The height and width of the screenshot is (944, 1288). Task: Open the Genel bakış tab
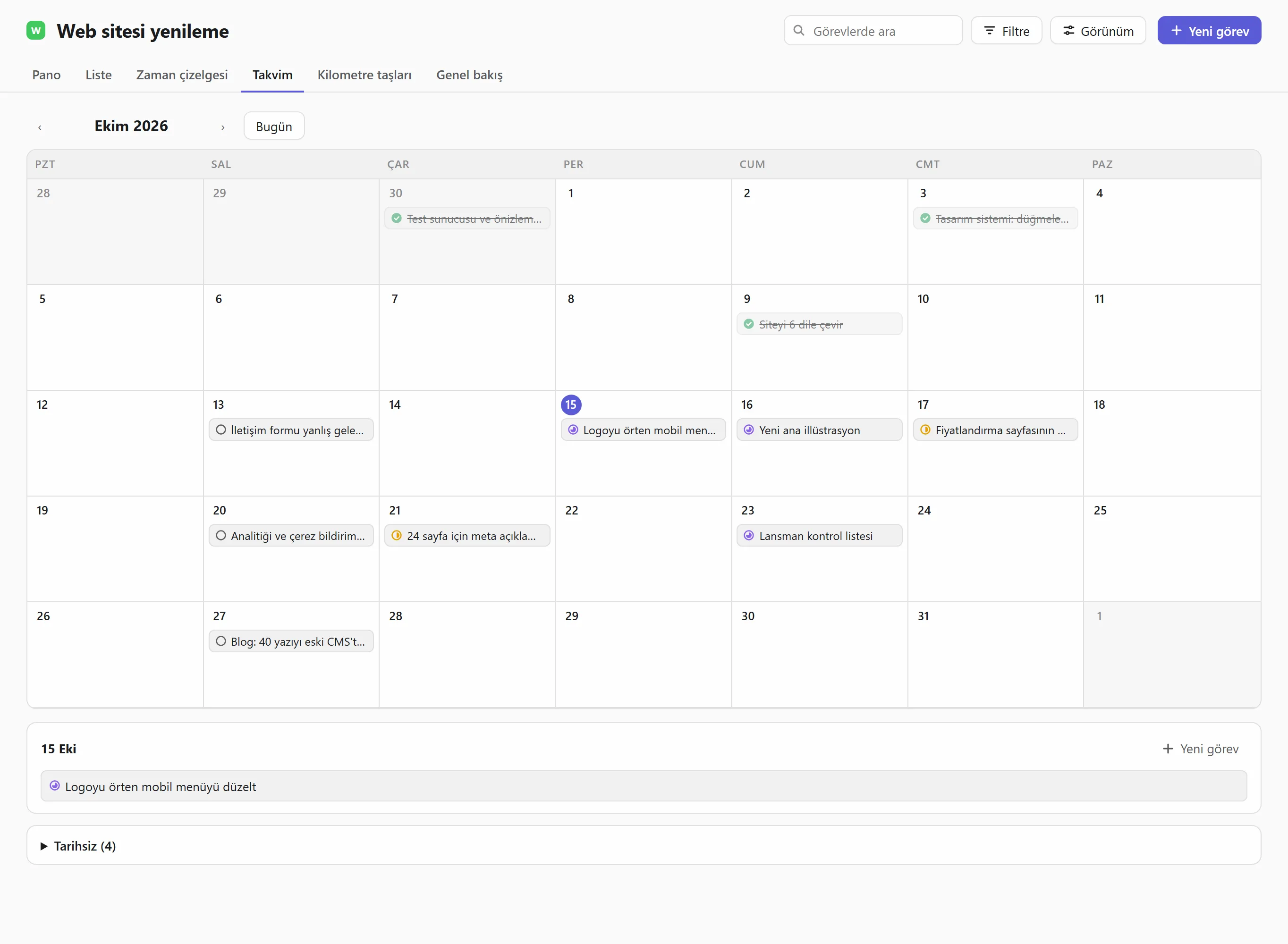[x=469, y=75]
